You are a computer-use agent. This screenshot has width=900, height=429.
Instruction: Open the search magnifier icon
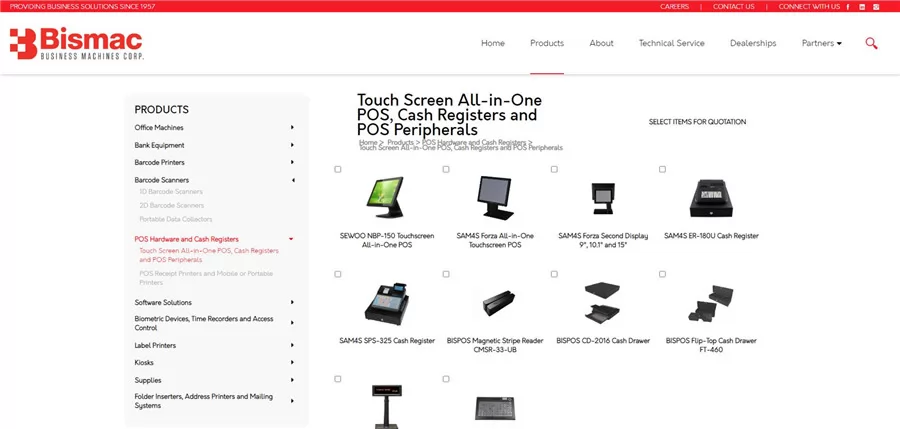coord(871,43)
